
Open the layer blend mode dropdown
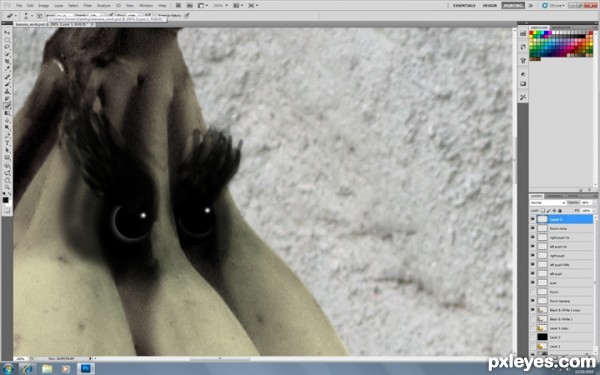(x=548, y=203)
